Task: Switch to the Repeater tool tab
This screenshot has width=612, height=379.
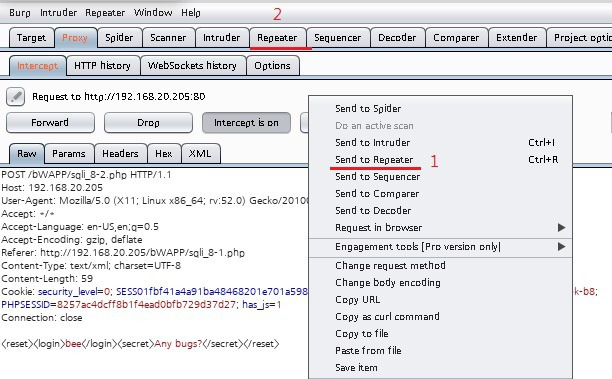Action: coord(277,37)
